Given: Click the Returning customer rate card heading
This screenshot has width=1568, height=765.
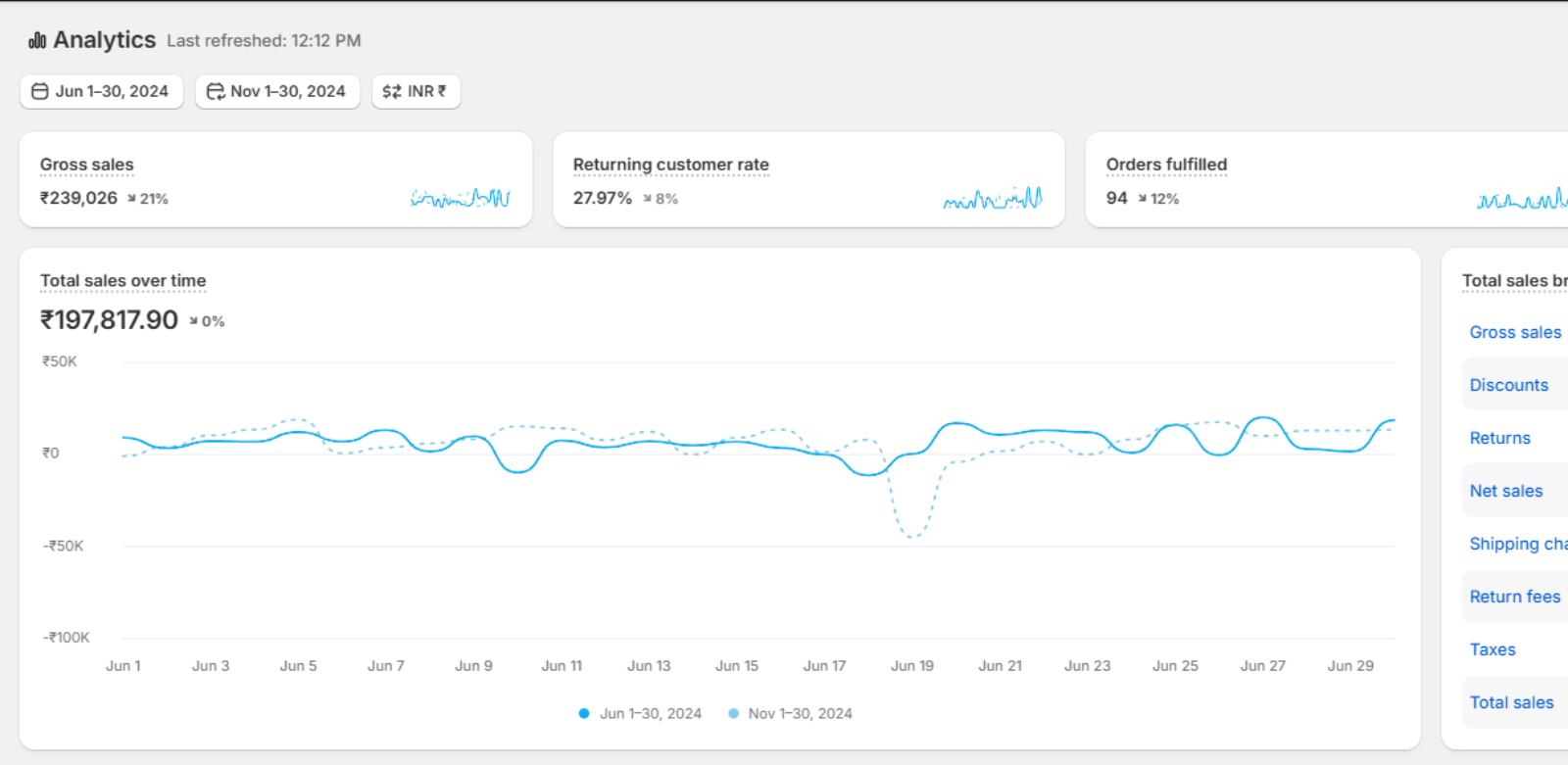Looking at the screenshot, I should (x=670, y=165).
